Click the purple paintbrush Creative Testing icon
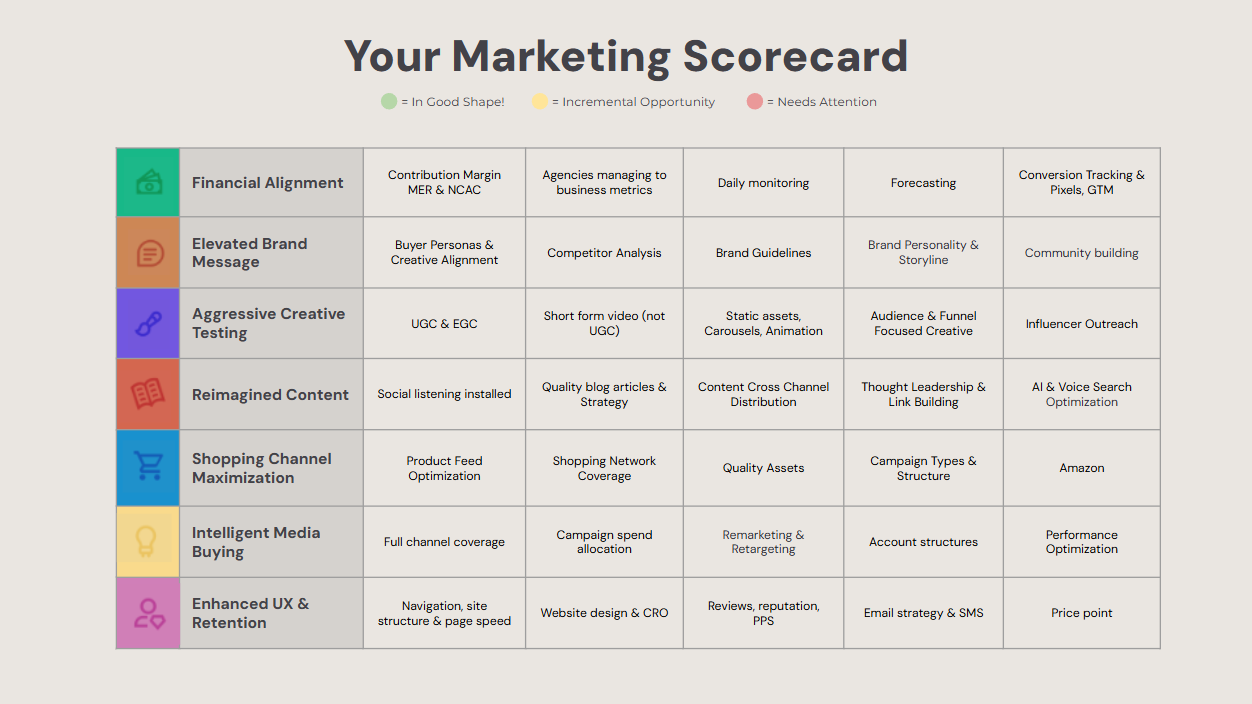 tap(148, 324)
